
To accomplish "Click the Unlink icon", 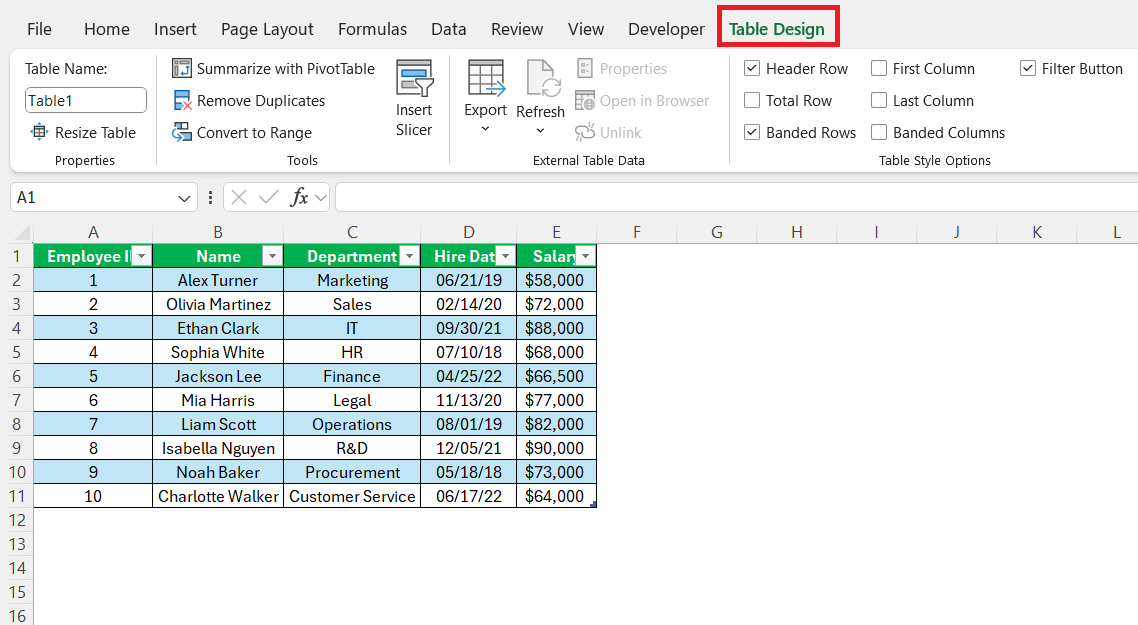I will (x=585, y=132).
